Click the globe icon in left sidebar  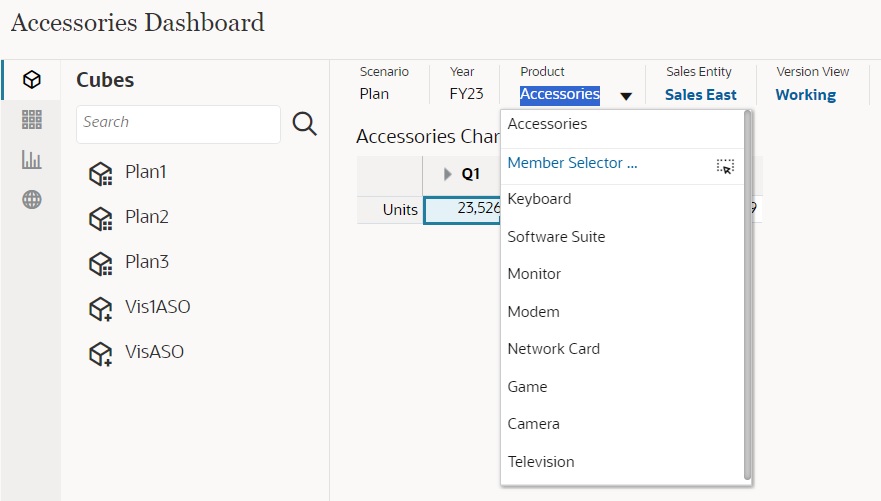click(32, 200)
